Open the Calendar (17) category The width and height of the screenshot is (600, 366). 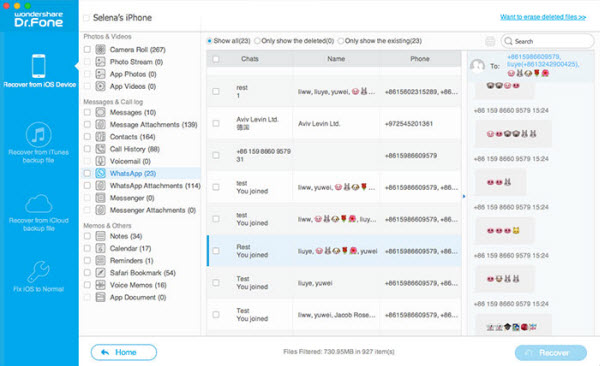point(130,248)
